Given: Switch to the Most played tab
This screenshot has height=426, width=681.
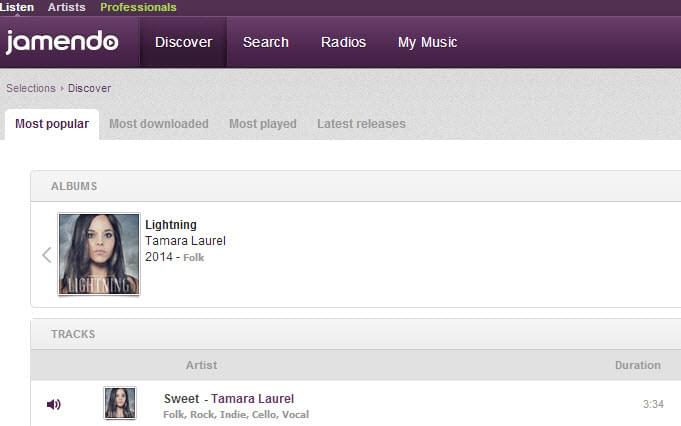Looking at the screenshot, I should pyautogui.click(x=262, y=124).
